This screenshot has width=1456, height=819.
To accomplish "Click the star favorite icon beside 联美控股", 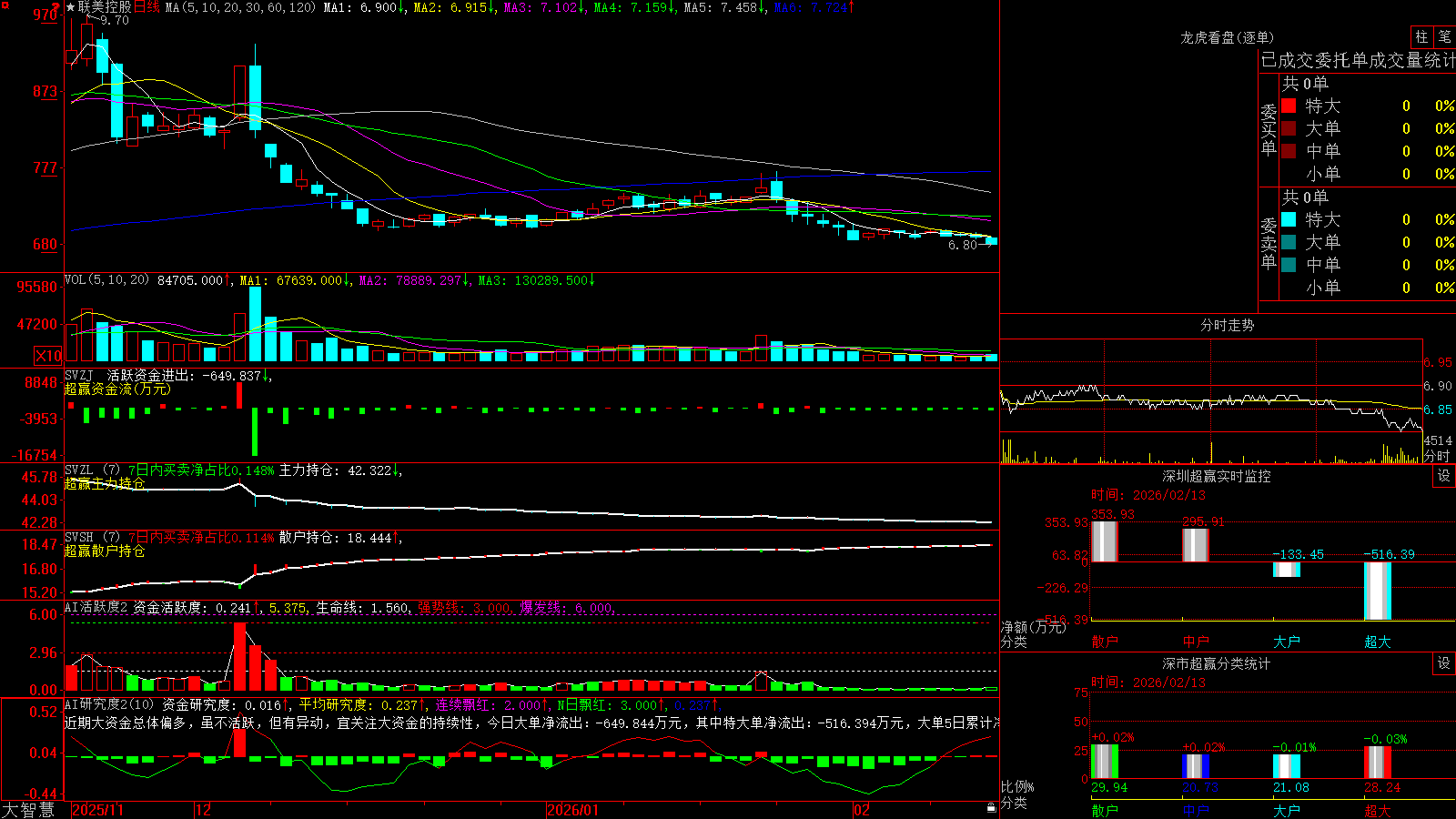I will tap(71, 7).
